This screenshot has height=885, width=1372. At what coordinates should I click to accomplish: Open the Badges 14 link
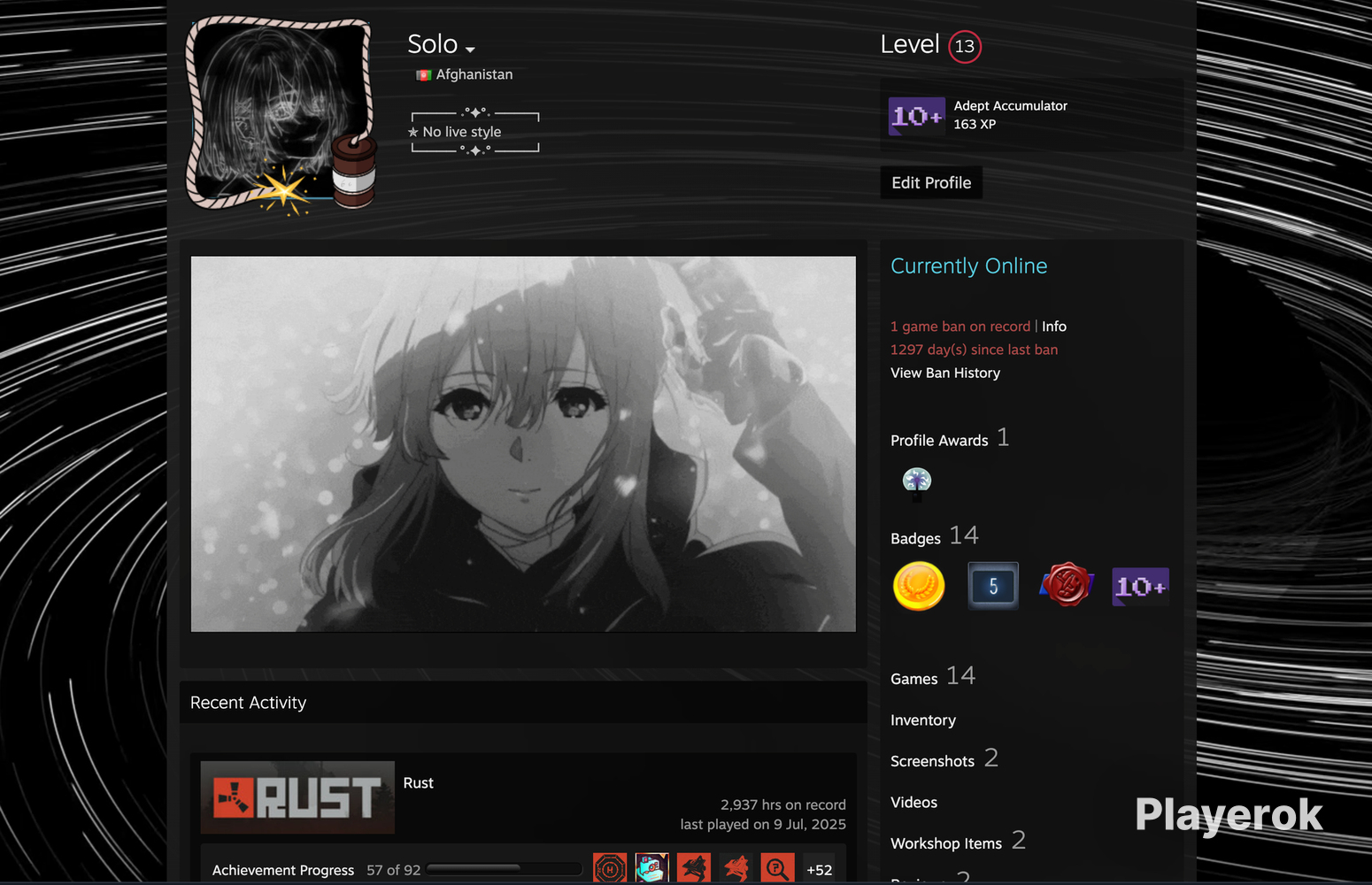click(935, 536)
